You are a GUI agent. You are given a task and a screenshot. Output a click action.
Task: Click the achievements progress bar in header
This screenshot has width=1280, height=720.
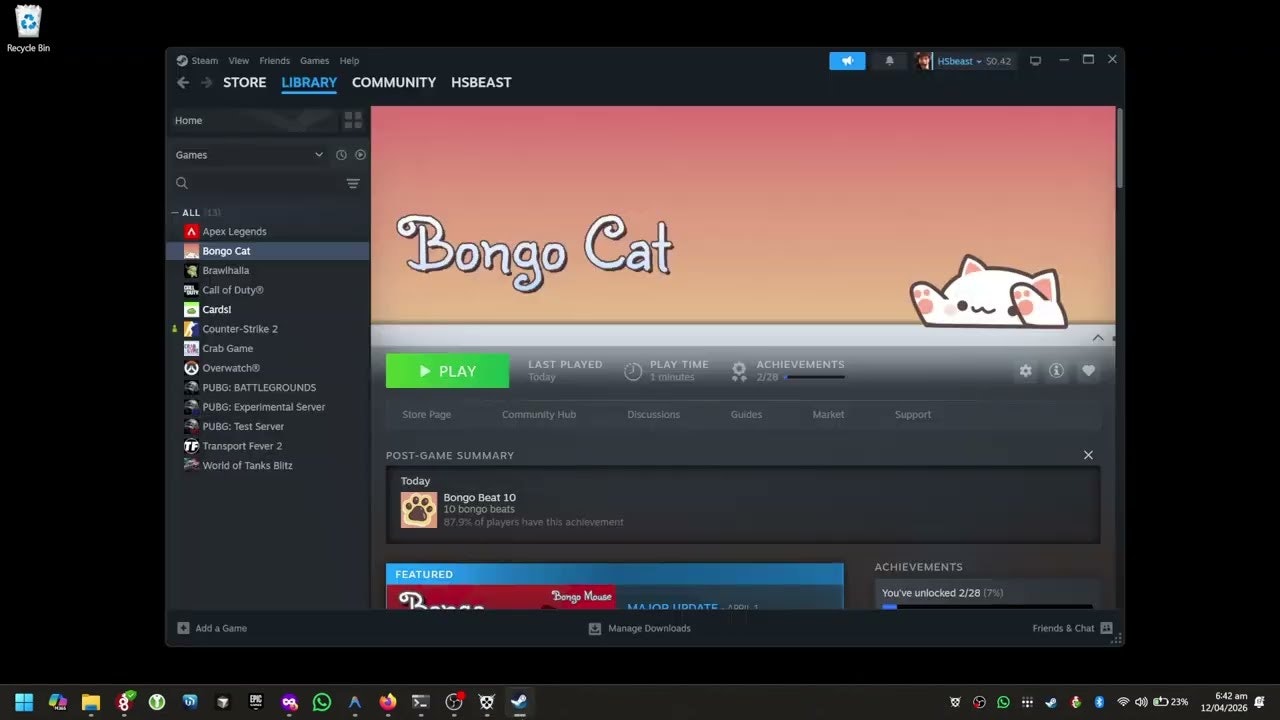[x=816, y=377]
